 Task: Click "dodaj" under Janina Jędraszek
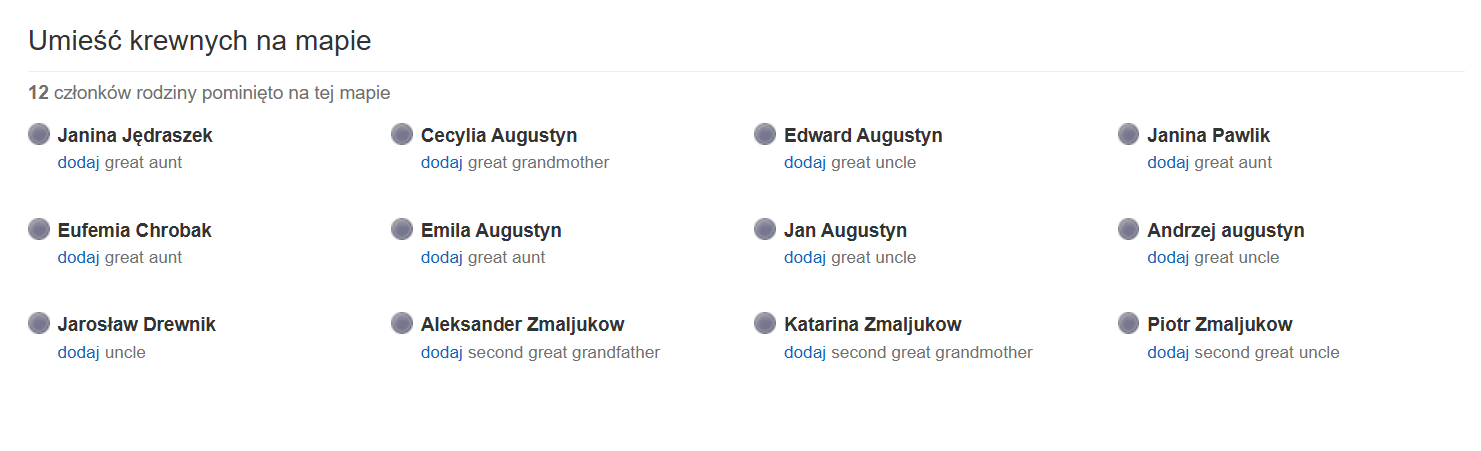tap(78, 162)
